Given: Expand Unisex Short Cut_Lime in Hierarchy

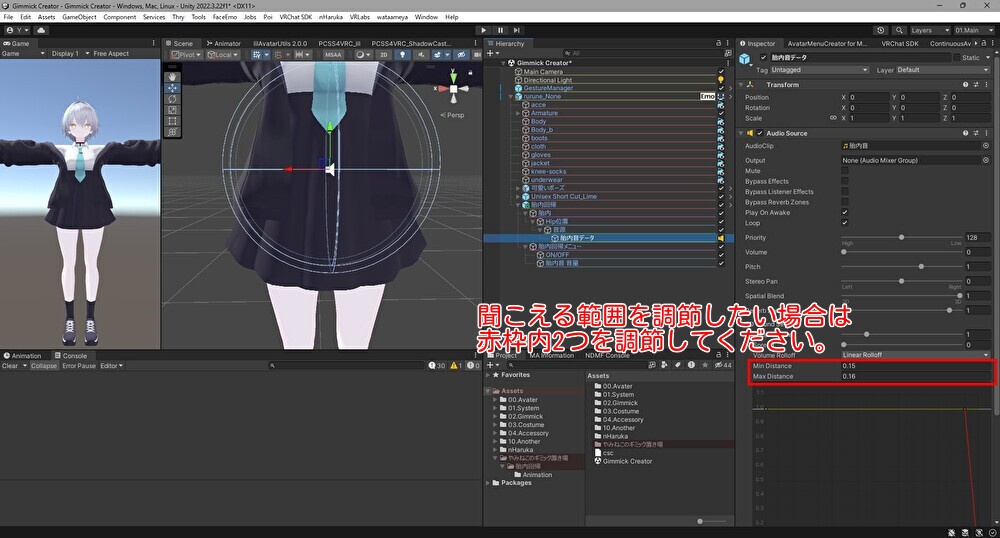Looking at the screenshot, I should coord(518,196).
